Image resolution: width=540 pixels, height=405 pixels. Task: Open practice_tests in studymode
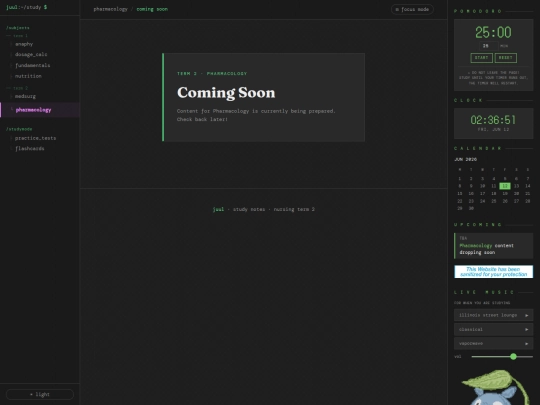click(35, 138)
